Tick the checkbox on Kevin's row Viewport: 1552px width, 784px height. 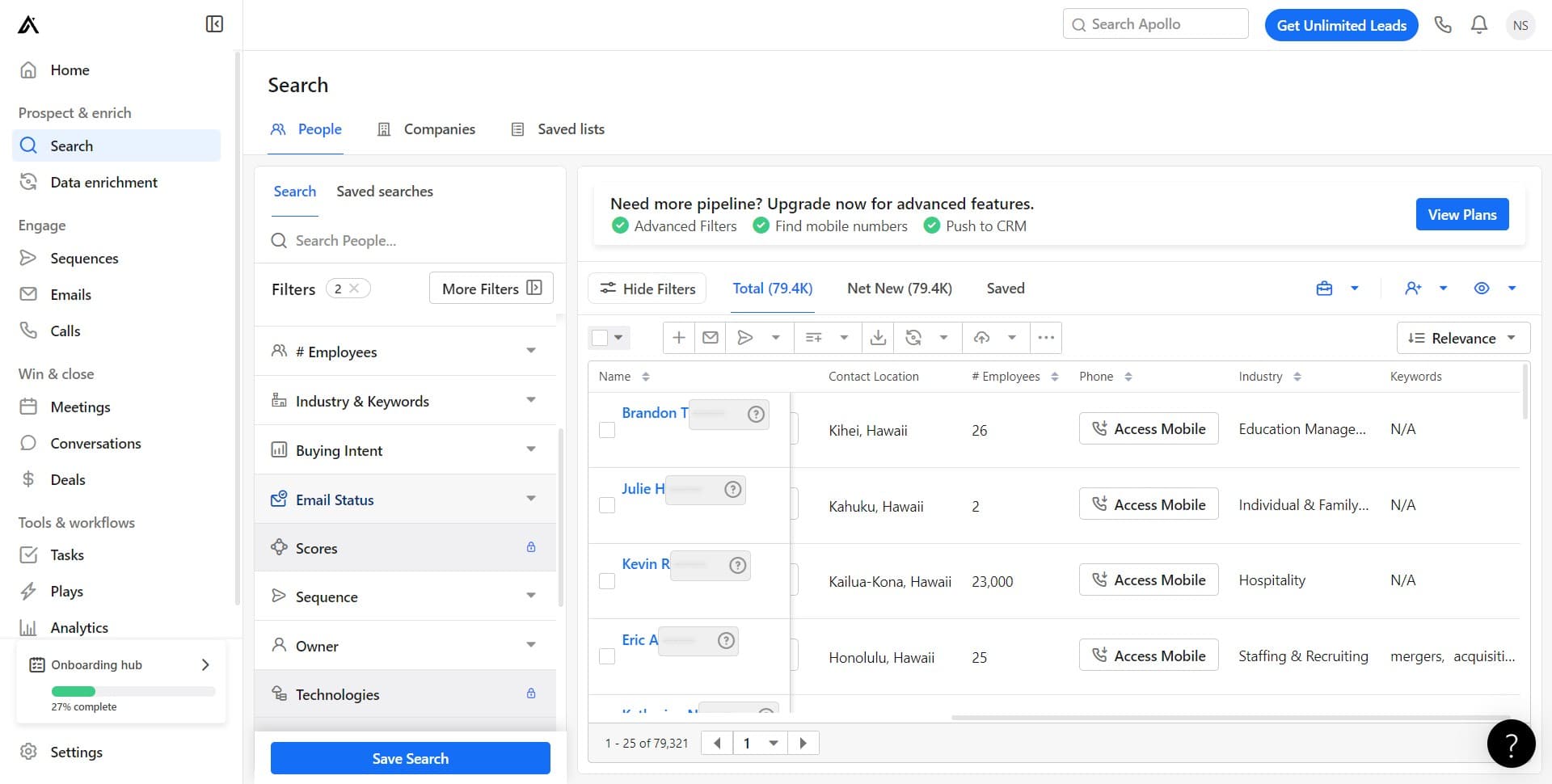click(607, 581)
